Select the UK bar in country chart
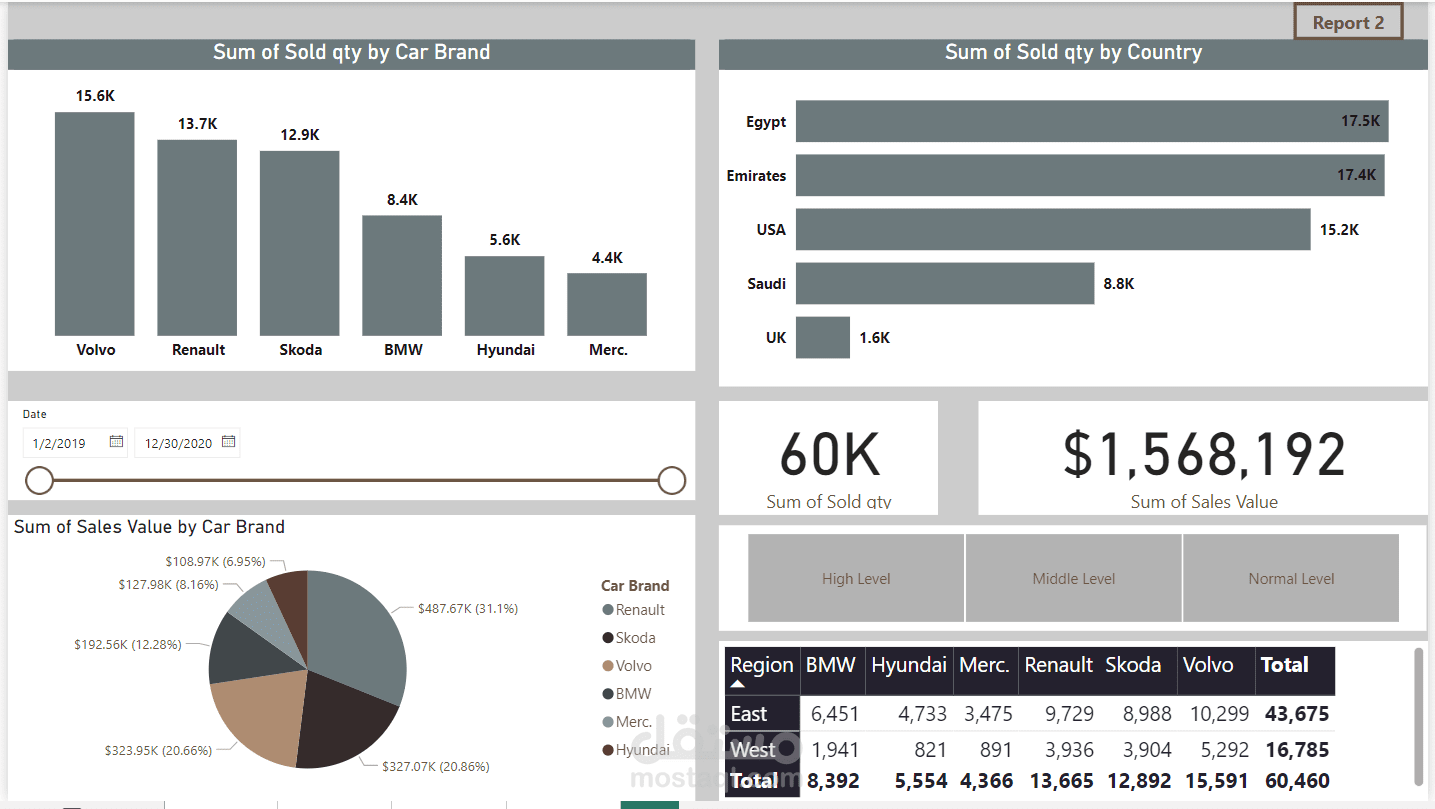Viewport: 1435px width, 809px height. (x=823, y=337)
